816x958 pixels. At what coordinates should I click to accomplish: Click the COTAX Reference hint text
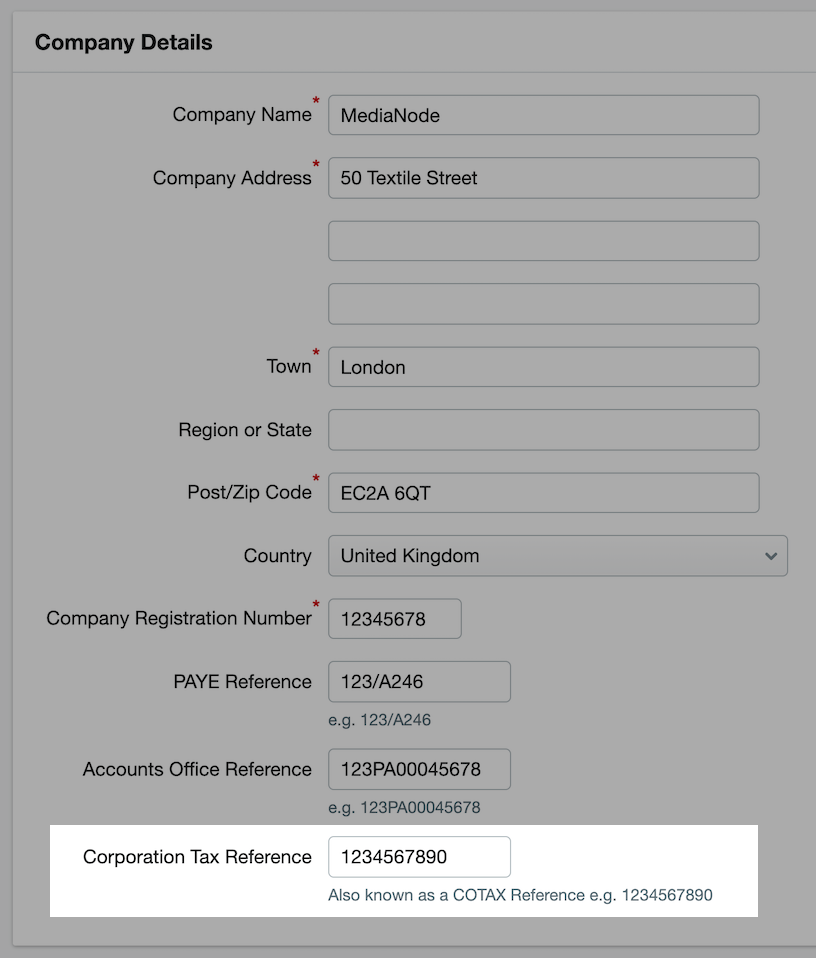pyautogui.click(x=520, y=895)
